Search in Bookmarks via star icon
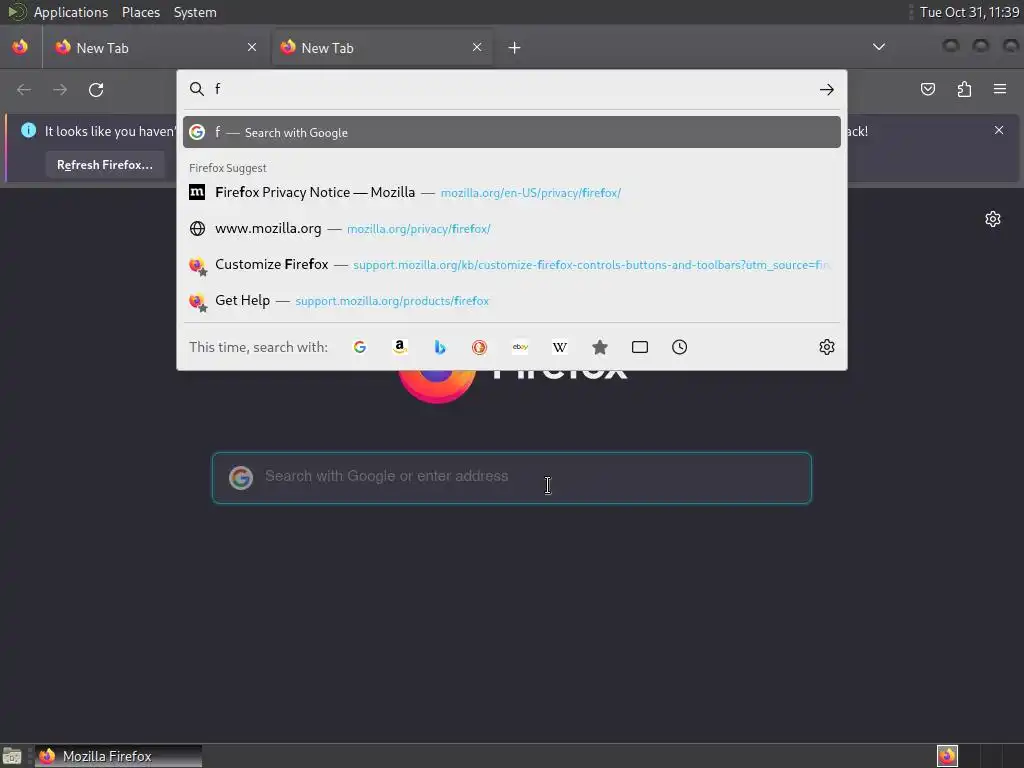 600,347
